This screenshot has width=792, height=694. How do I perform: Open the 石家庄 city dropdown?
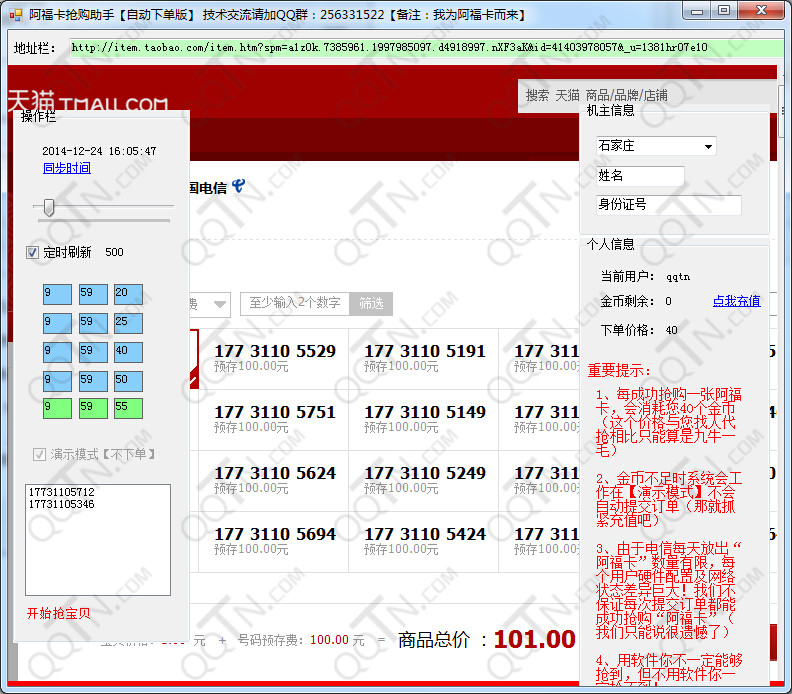(x=709, y=146)
